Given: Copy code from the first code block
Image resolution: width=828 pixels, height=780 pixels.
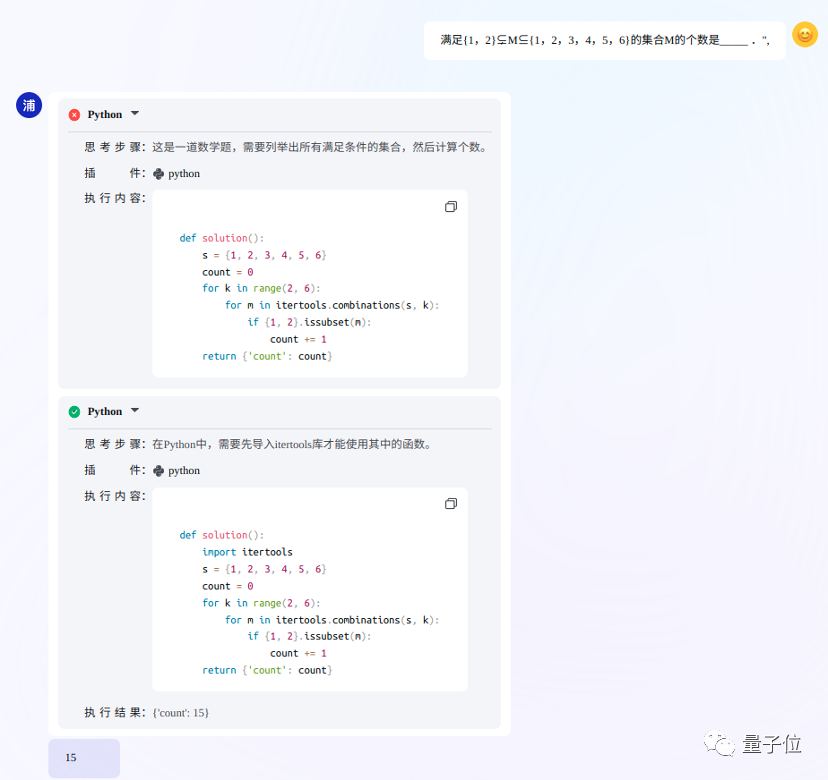Looking at the screenshot, I should point(450,206).
